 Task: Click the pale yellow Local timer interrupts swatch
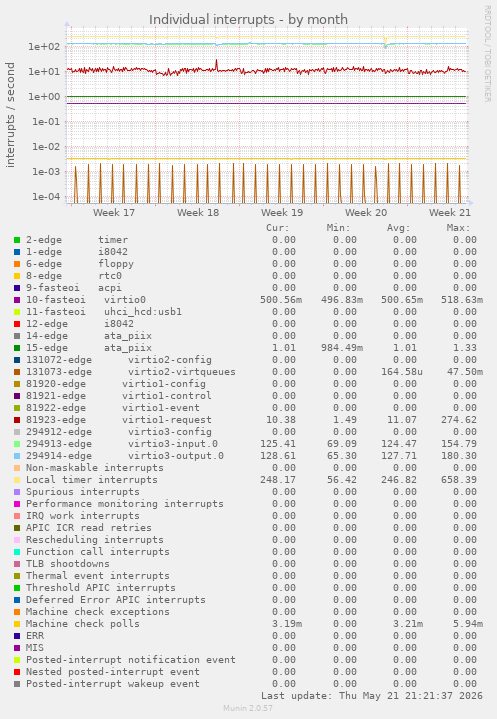coord(17,480)
